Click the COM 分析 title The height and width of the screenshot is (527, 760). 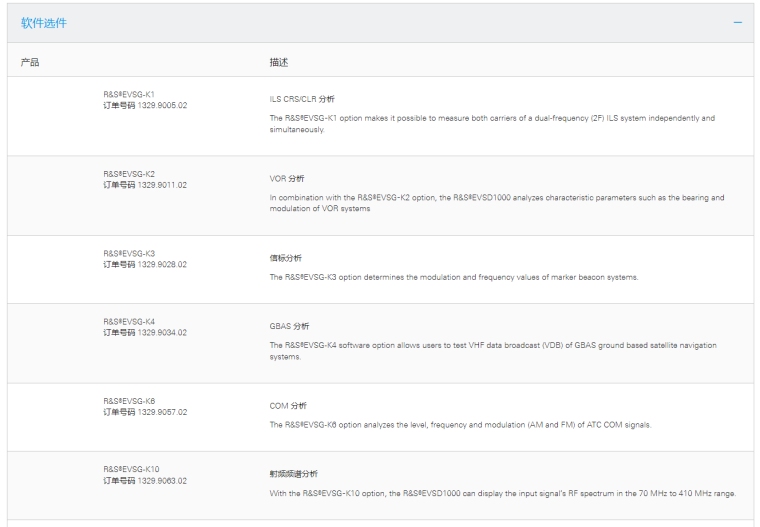coord(289,406)
